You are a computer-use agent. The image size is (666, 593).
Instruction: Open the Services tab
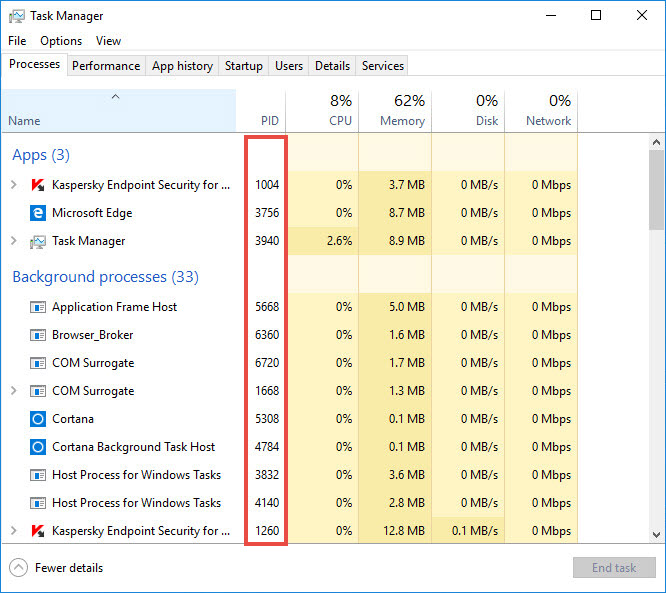[382, 66]
